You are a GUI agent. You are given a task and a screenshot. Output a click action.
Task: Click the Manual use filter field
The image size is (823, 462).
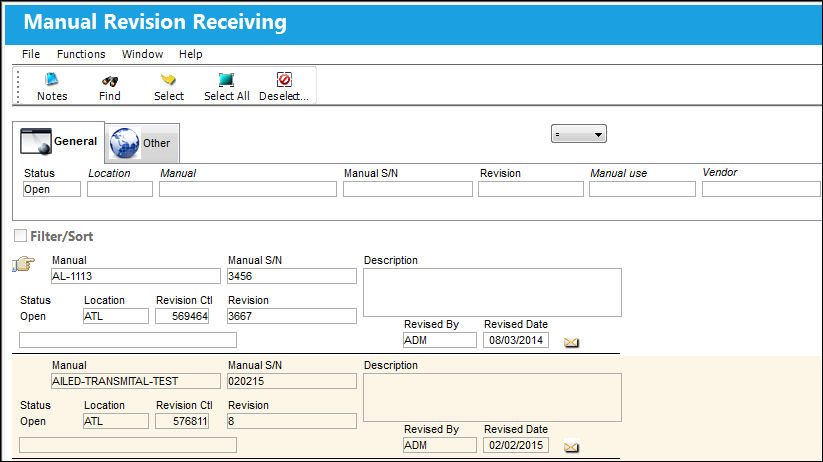click(x=642, y=189)
